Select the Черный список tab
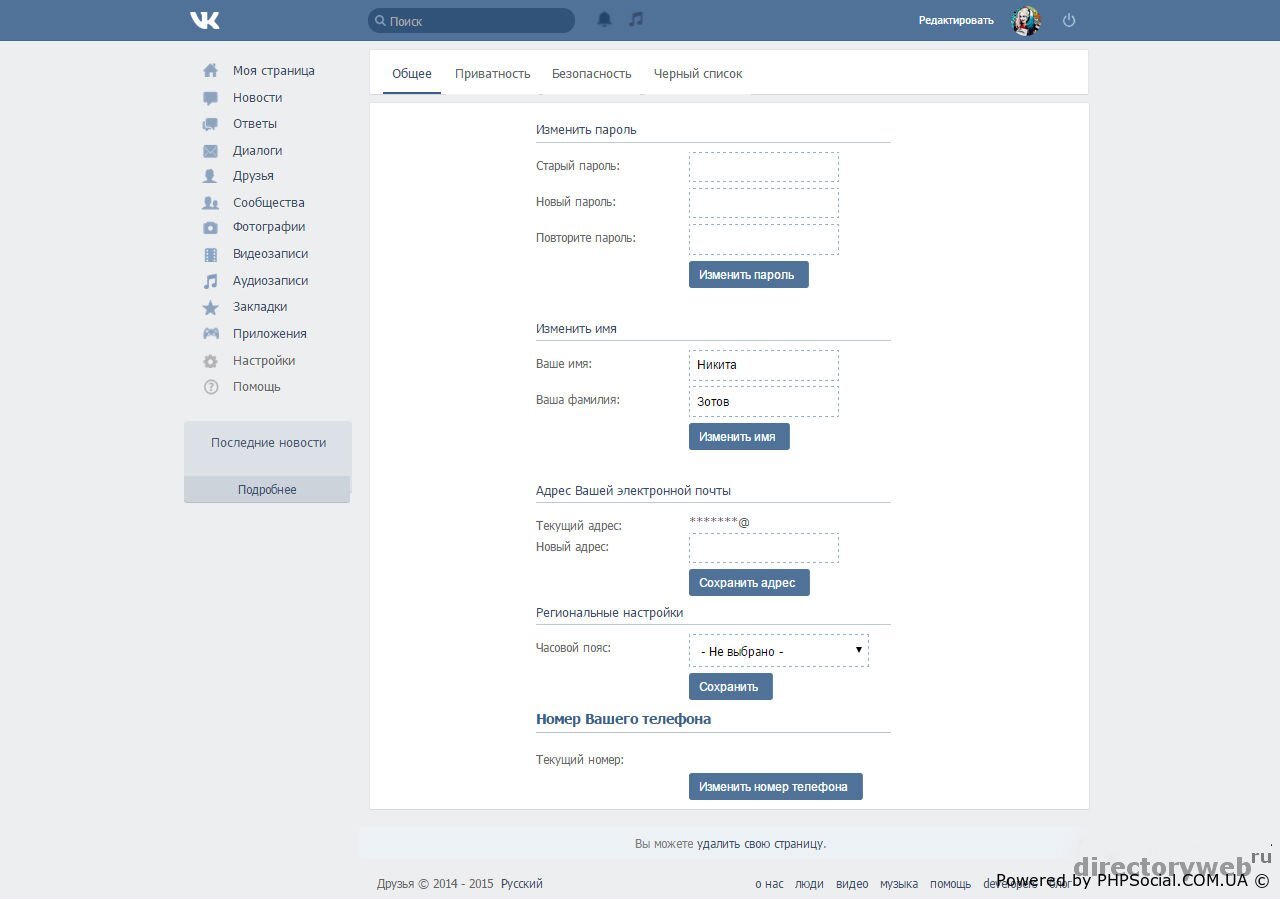 coord(697,74)
